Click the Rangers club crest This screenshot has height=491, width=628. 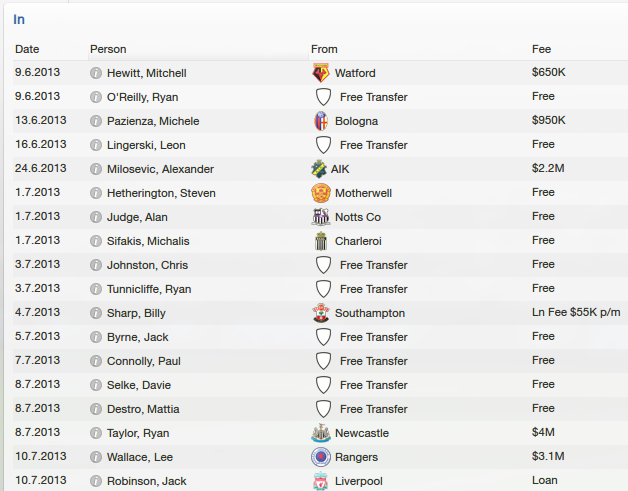(321, 457)
